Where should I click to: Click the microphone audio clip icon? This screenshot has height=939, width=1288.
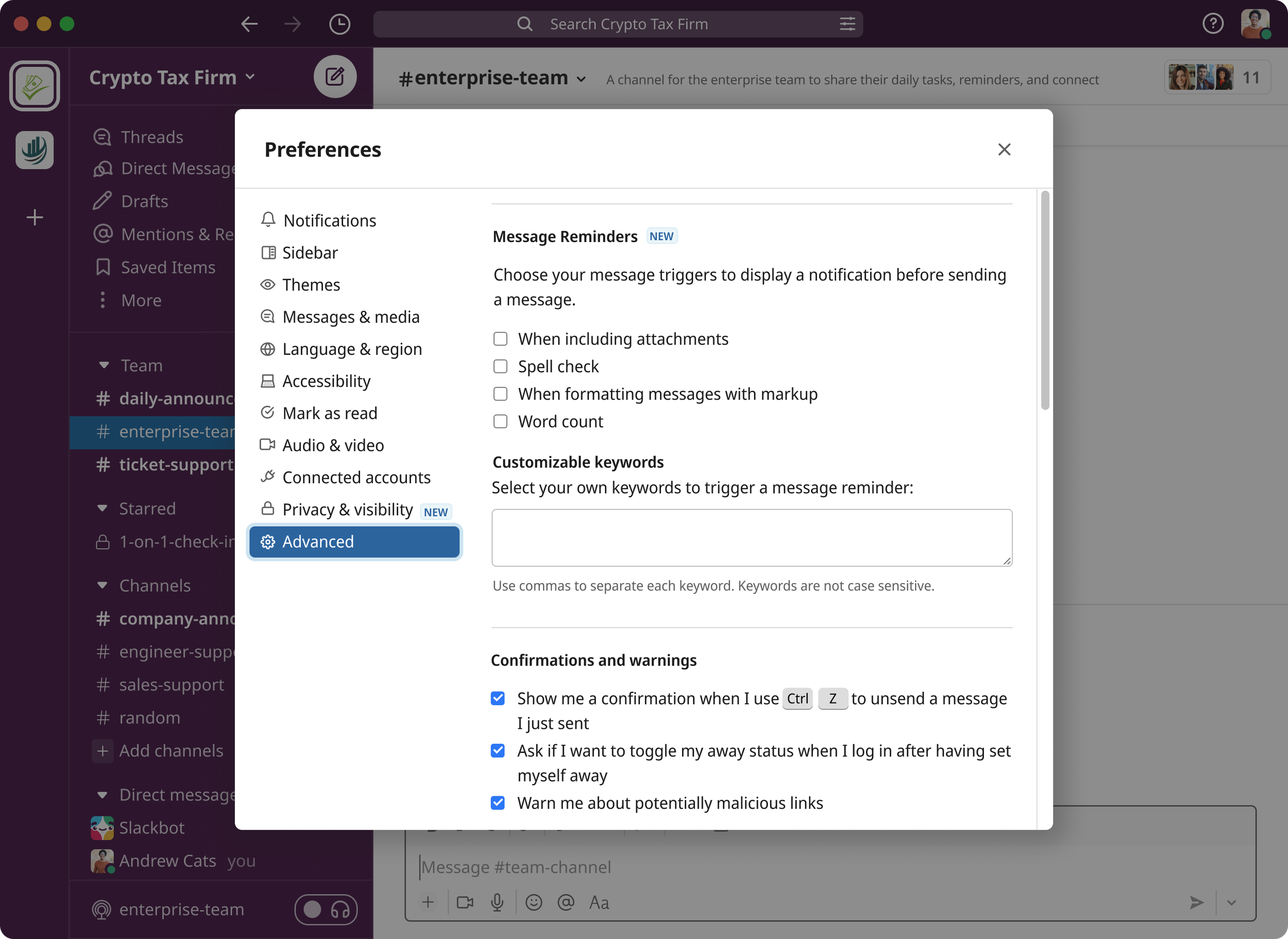[497, 902]
